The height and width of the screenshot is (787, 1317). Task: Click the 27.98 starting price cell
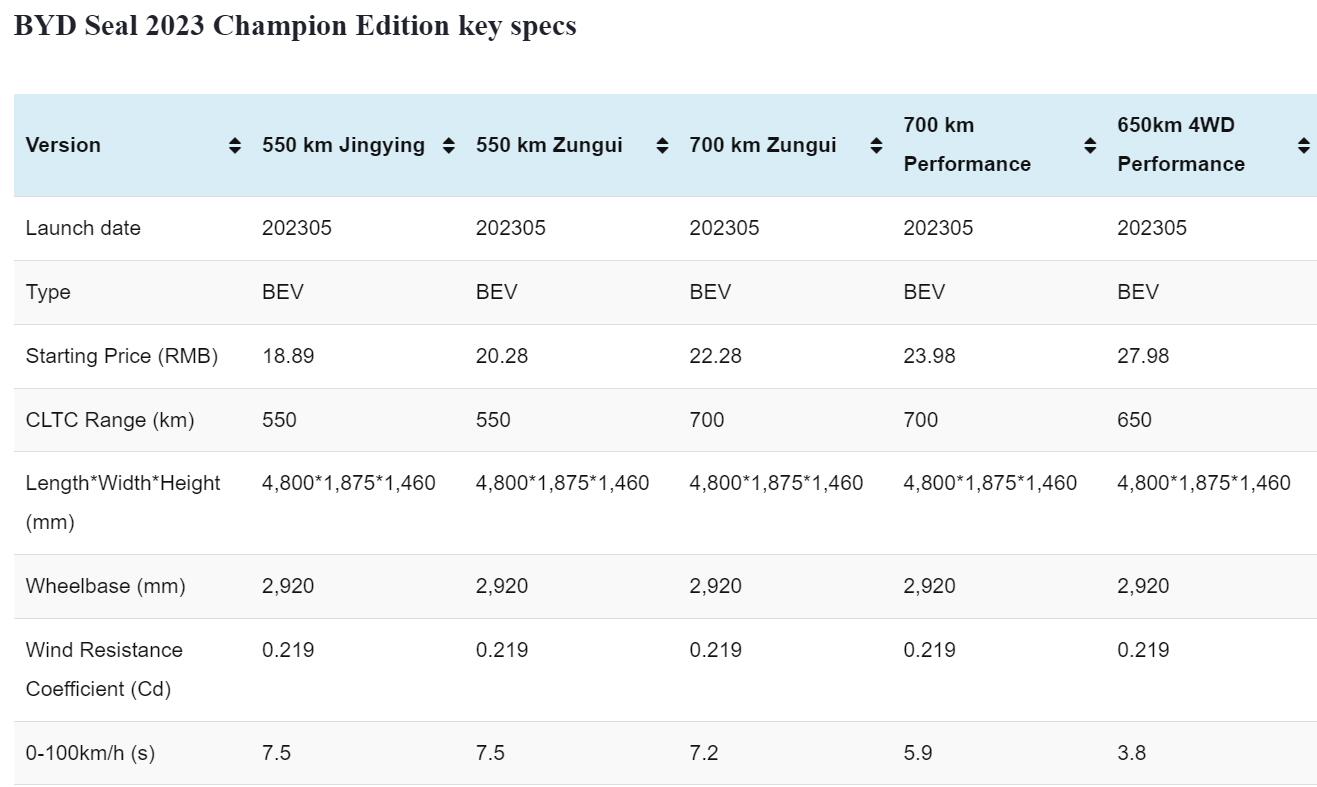[1143, 356]
